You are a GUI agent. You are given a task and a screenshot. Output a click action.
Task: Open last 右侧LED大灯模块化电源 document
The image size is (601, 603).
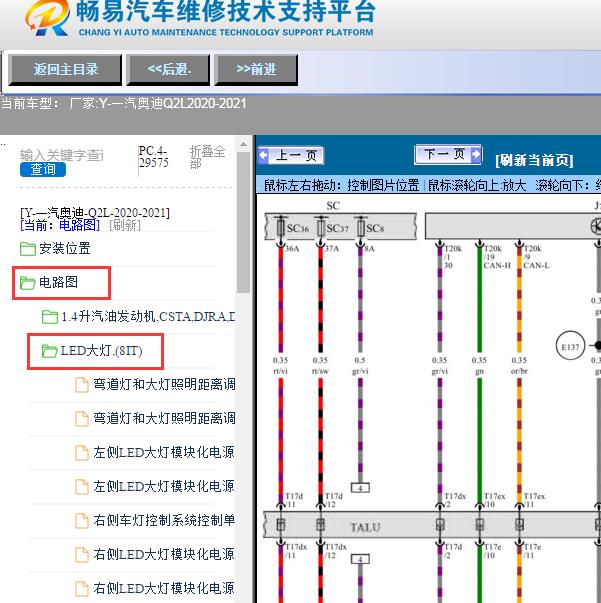pos(164,588)
